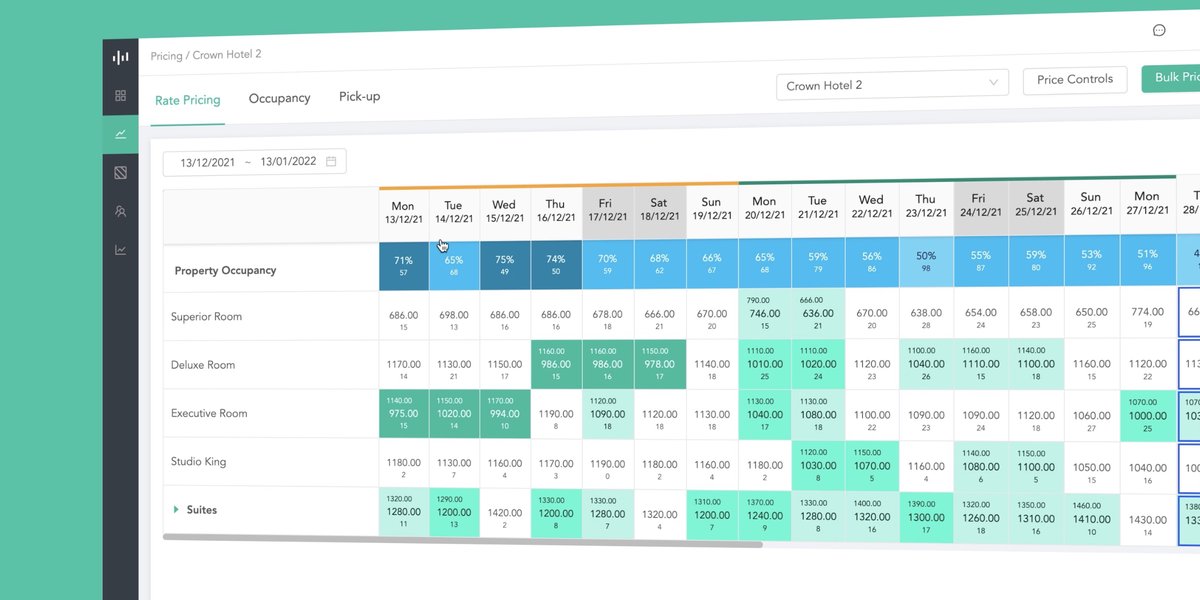Switch to the Occupancy tab

click(279, 98)
